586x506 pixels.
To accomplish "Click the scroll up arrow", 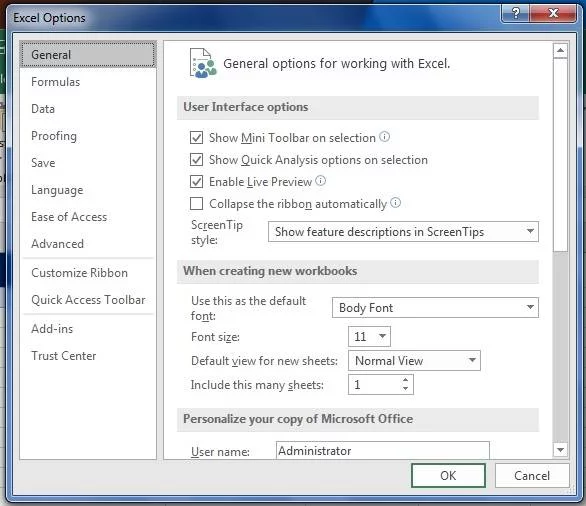I will tap(560, 50).
